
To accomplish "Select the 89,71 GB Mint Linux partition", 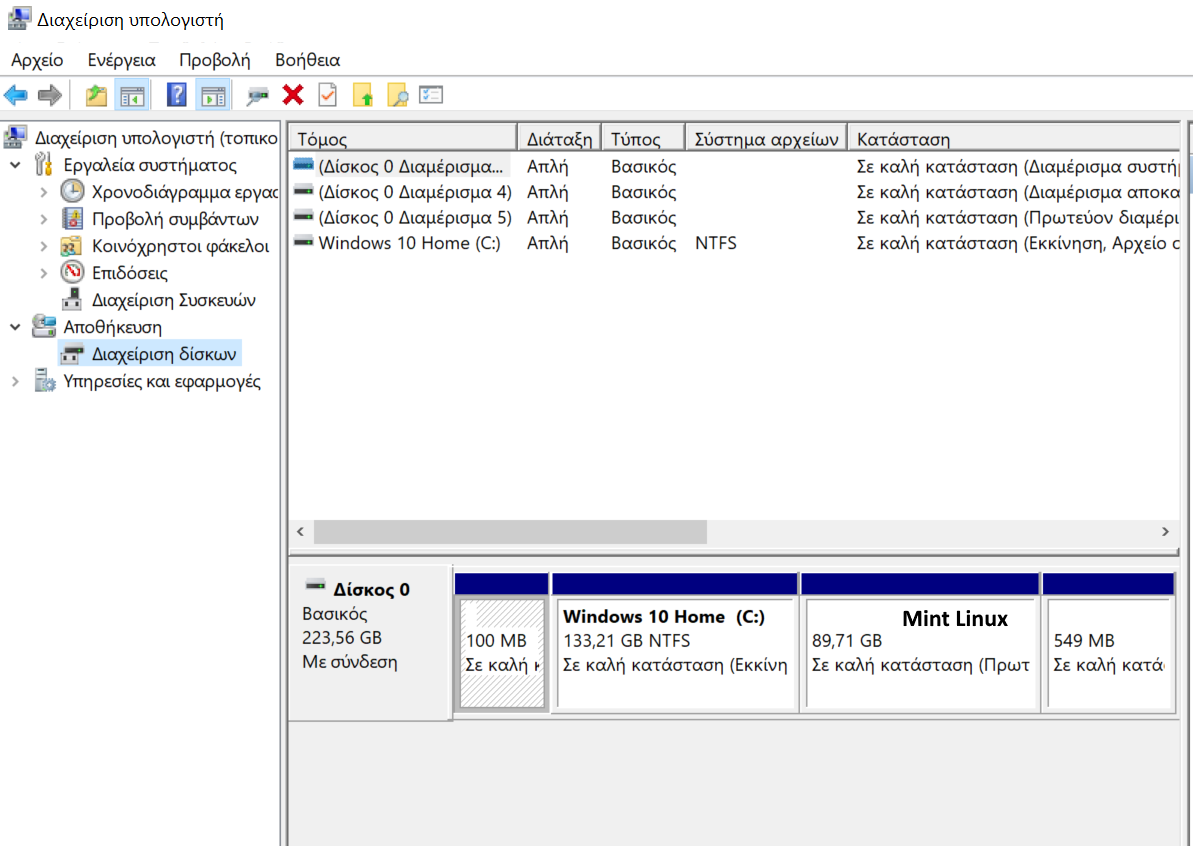I will tap(920, 650).
